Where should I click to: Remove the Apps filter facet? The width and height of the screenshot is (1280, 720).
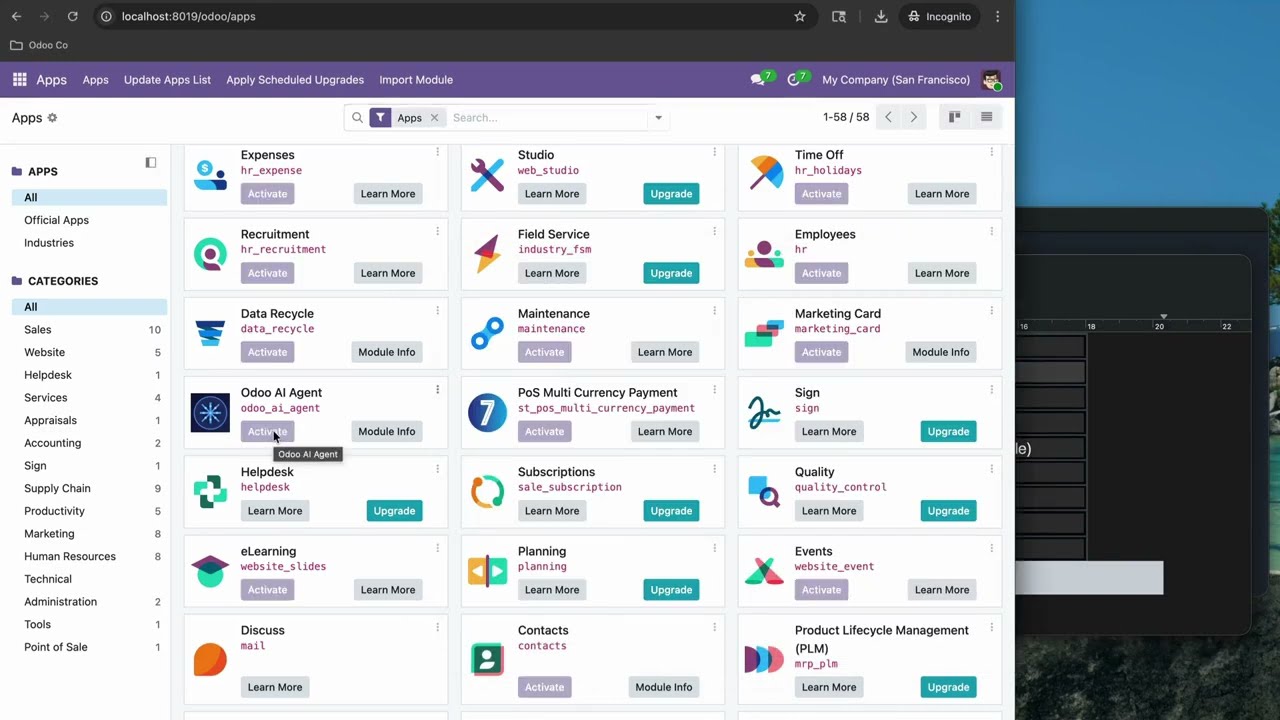434,118
